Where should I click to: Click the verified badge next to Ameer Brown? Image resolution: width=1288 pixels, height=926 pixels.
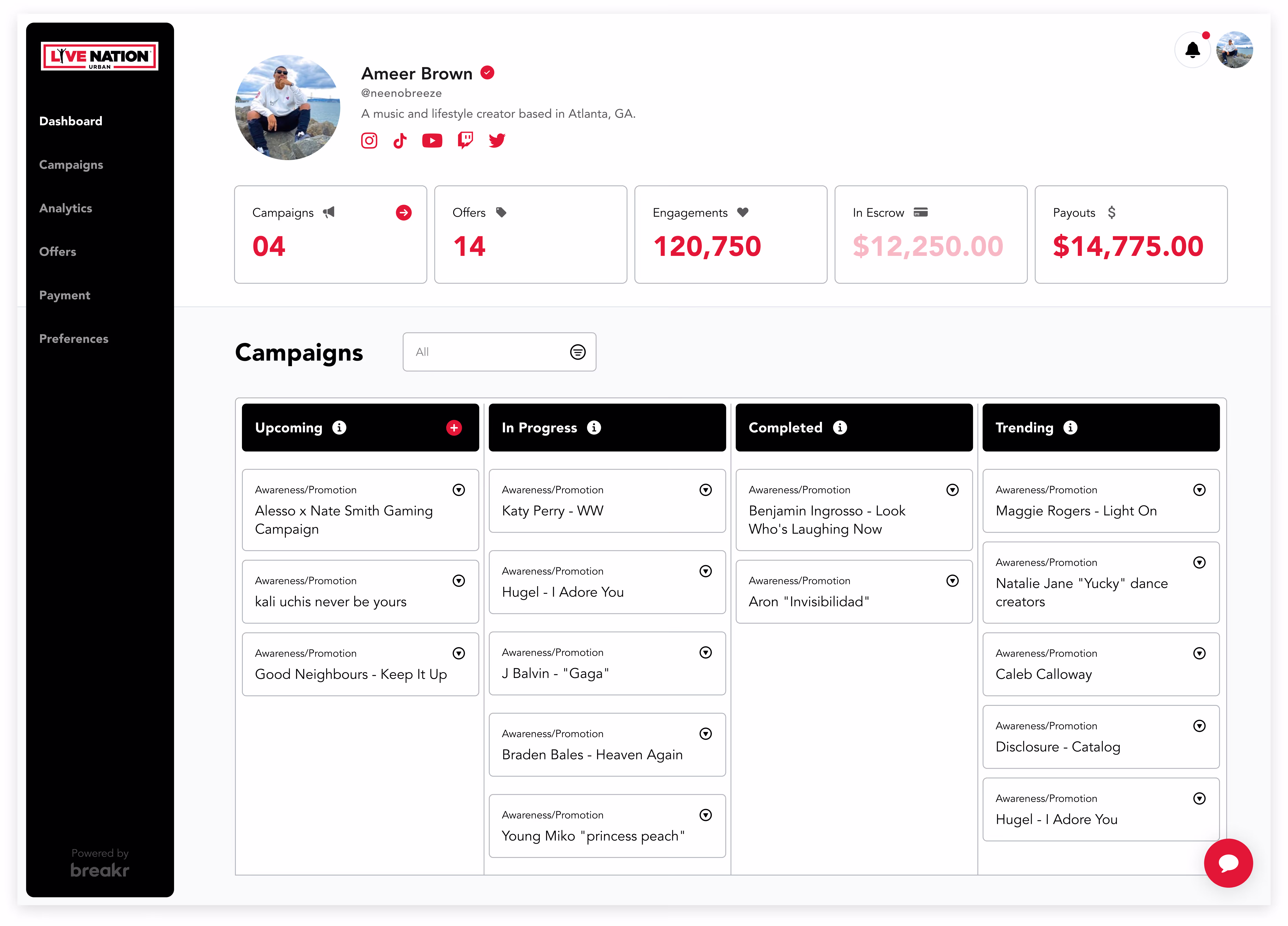[x=487, y=73]
